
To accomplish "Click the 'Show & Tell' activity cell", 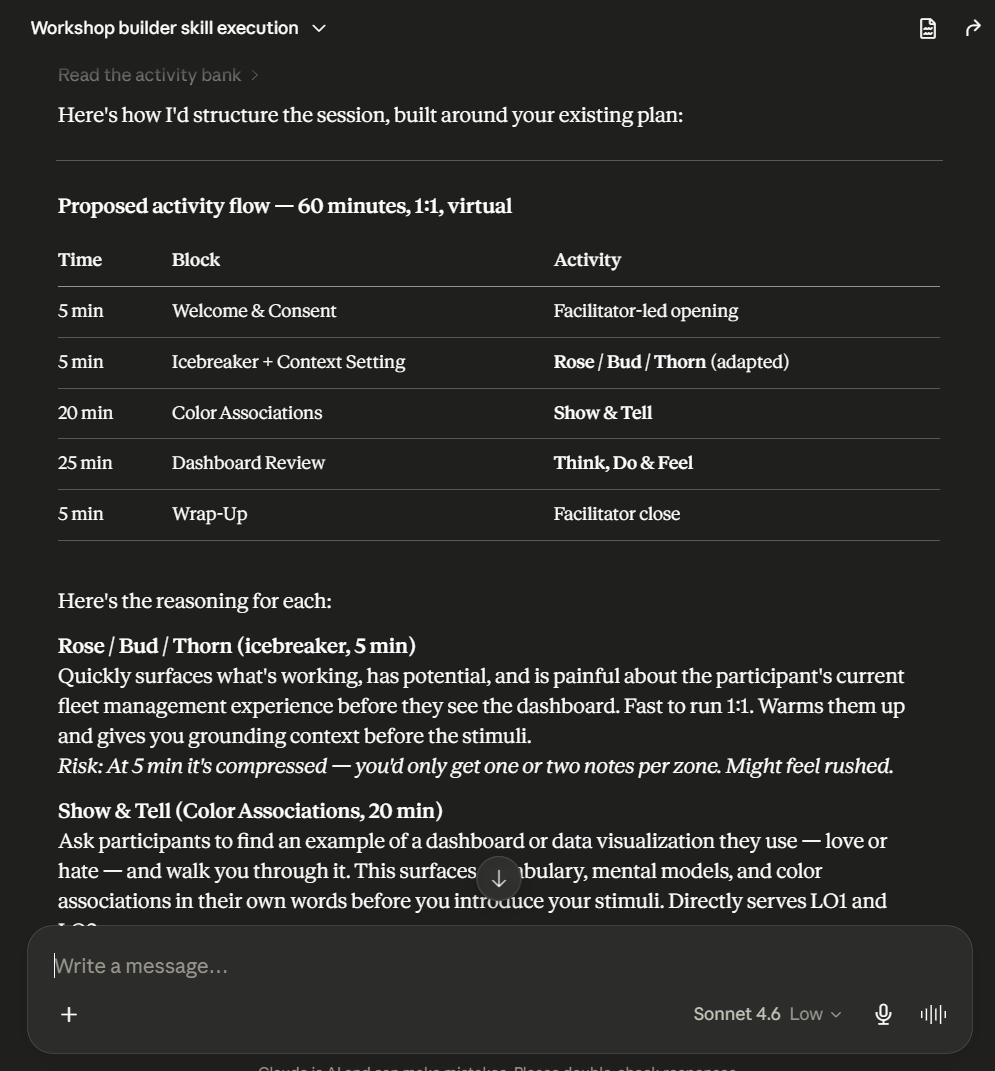I will pyautogui.click(x=603, y=413).
